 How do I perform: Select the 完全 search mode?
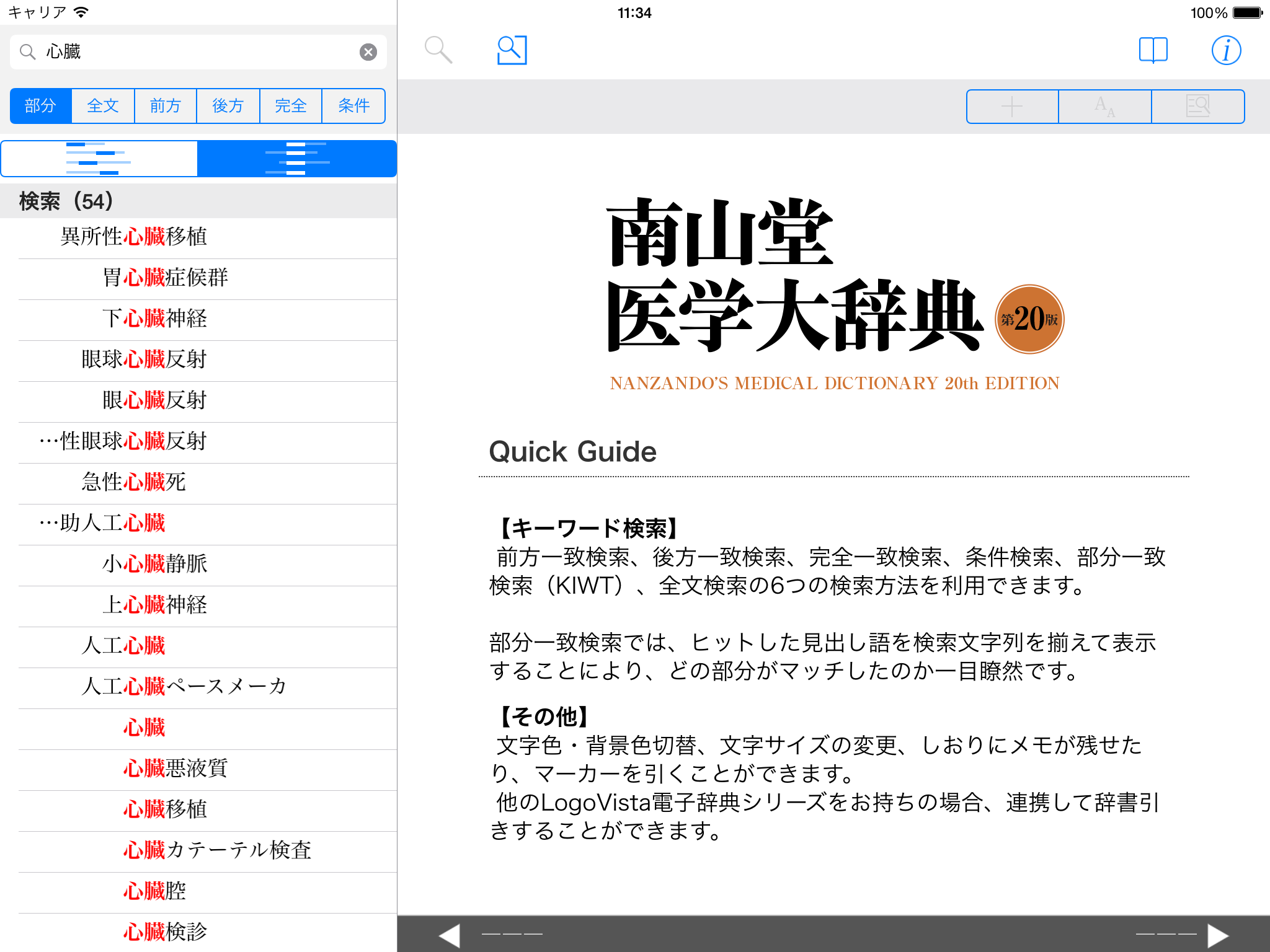click(x=291, y=106)
